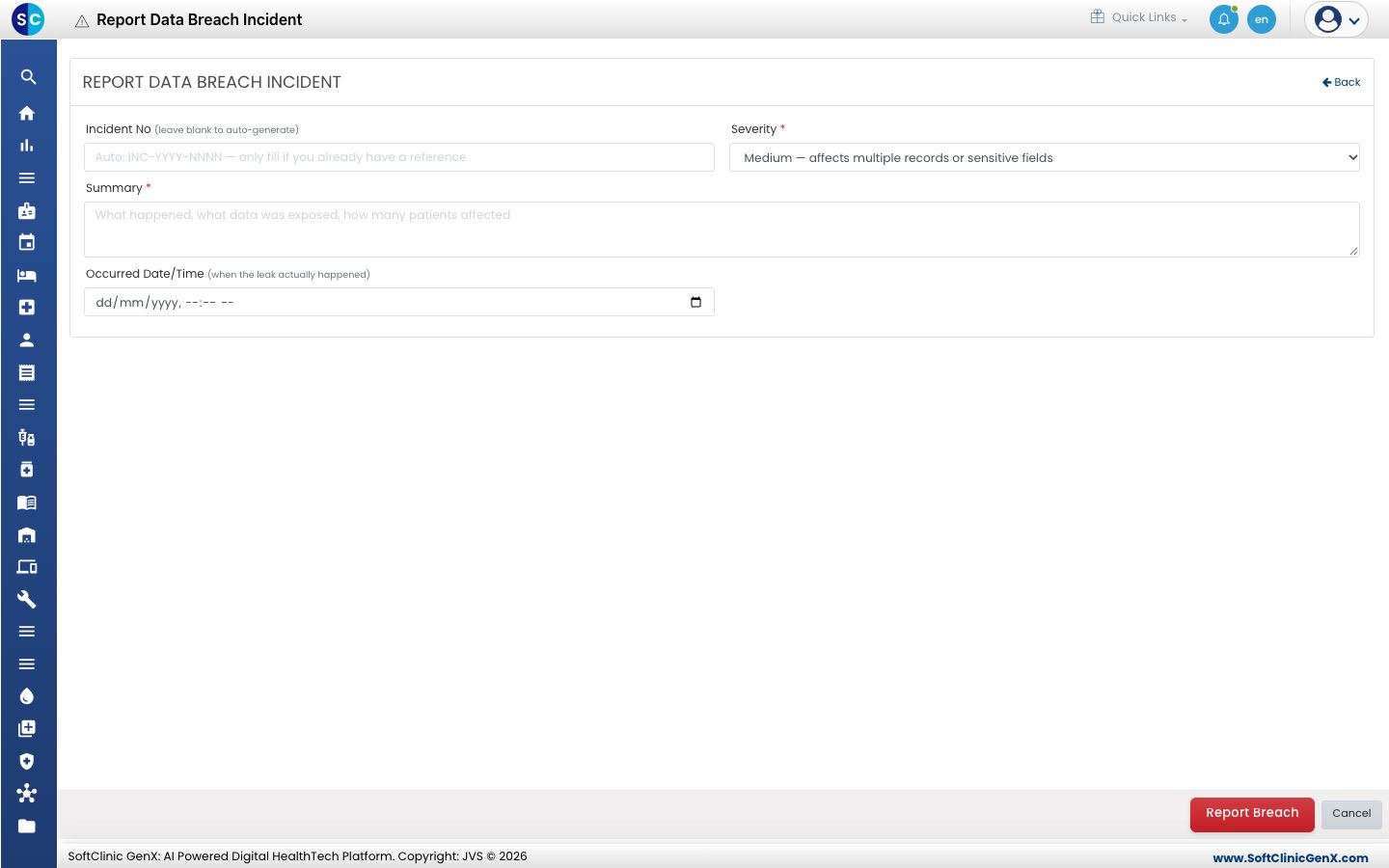Click the 'Severity' field label
This screenshot has height=868, width=1389.
pos(753,129)
